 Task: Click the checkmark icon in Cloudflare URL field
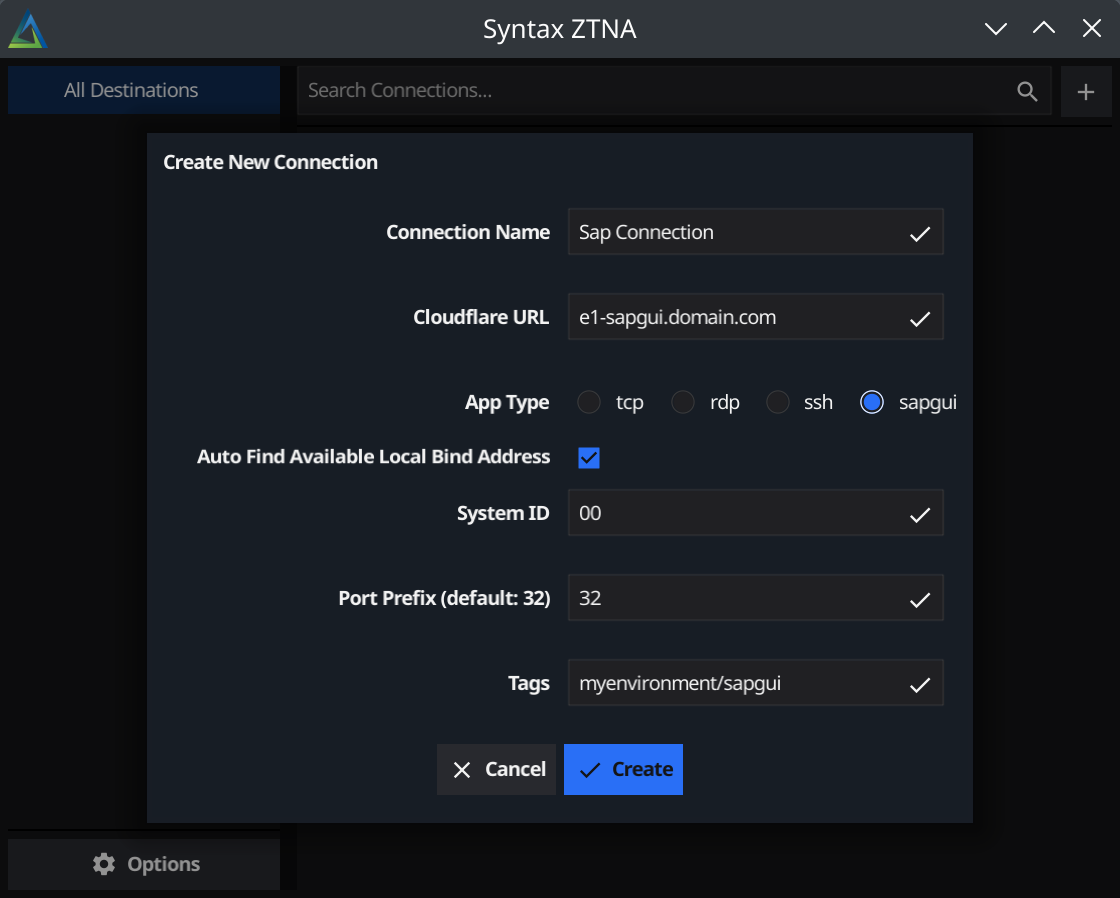pos(917,317)
